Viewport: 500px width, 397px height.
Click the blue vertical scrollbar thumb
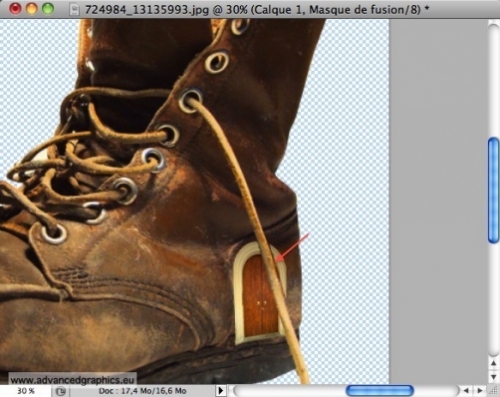click(494, 190)
